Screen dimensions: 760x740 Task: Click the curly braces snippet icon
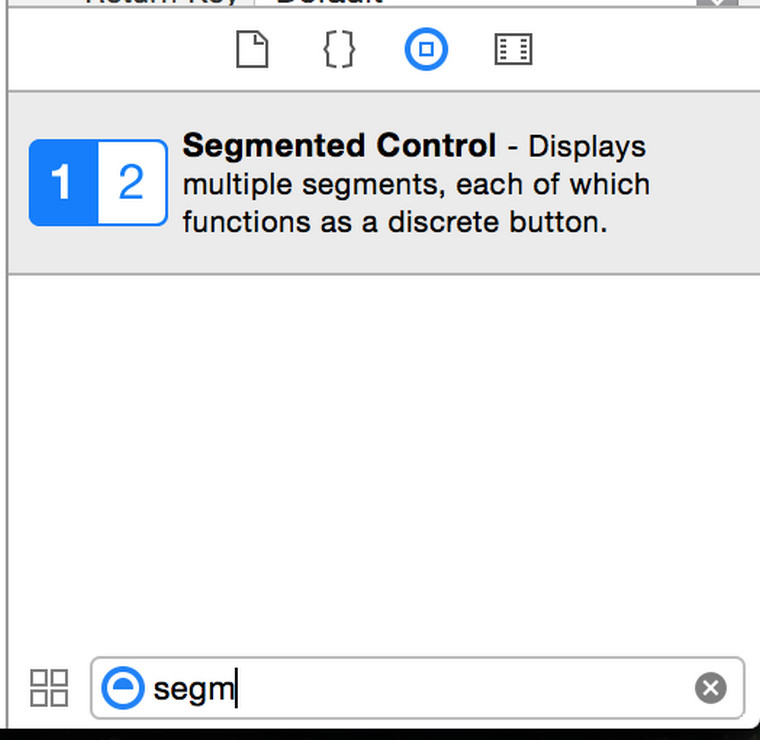[339, 49]
